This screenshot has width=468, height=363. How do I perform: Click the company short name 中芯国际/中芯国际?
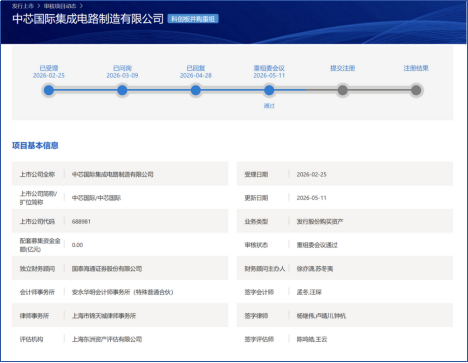pyautogui.click(x=96, y=198)
